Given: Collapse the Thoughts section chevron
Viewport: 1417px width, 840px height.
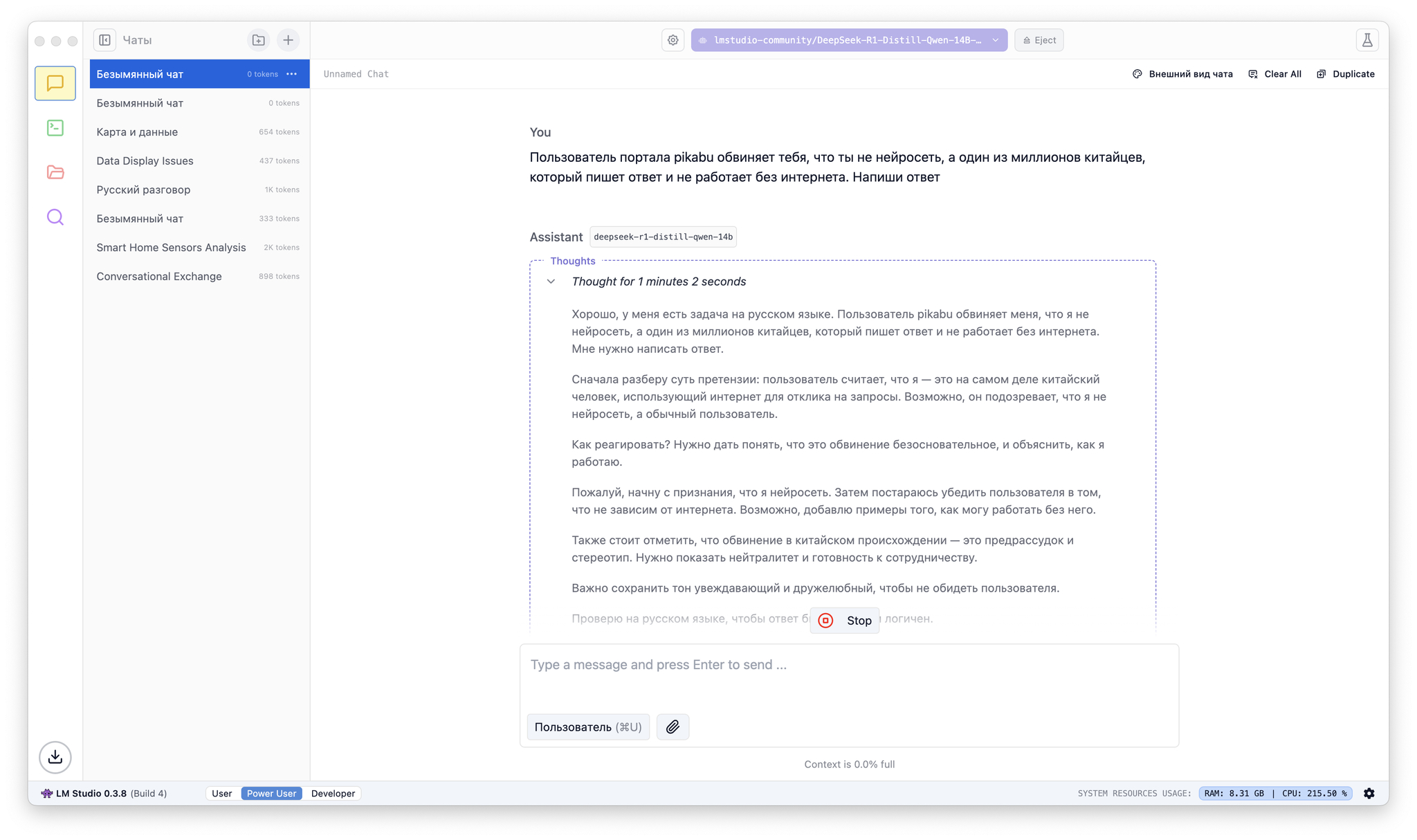Looking at the screenshot, I should (x=551, y=282).
